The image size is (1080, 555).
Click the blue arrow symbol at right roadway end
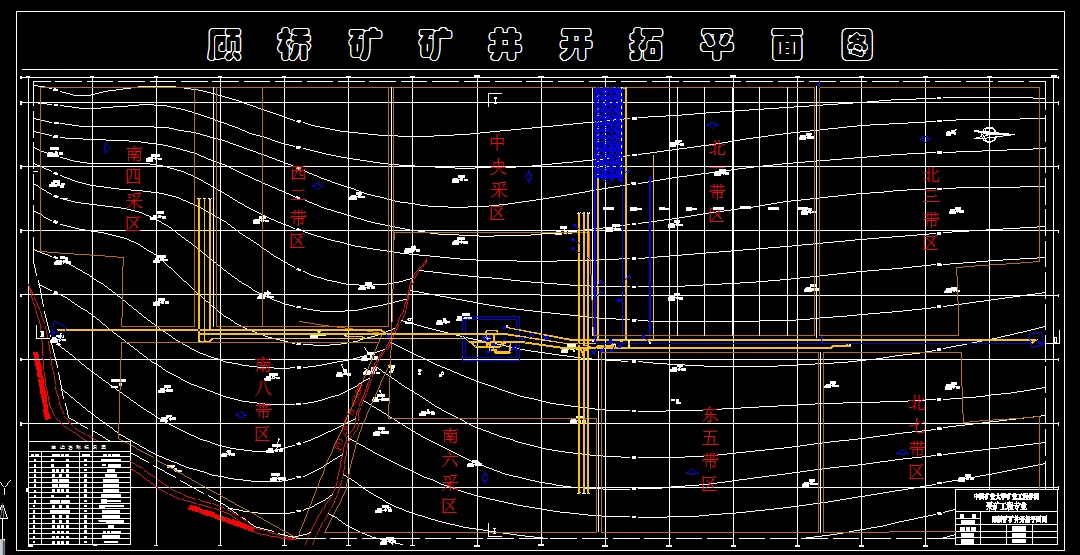click(x=1036, y=339)
